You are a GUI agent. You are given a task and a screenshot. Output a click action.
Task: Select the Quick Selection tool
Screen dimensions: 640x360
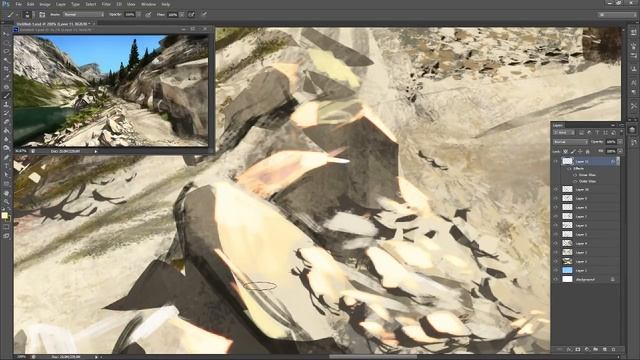pos(6,60)
